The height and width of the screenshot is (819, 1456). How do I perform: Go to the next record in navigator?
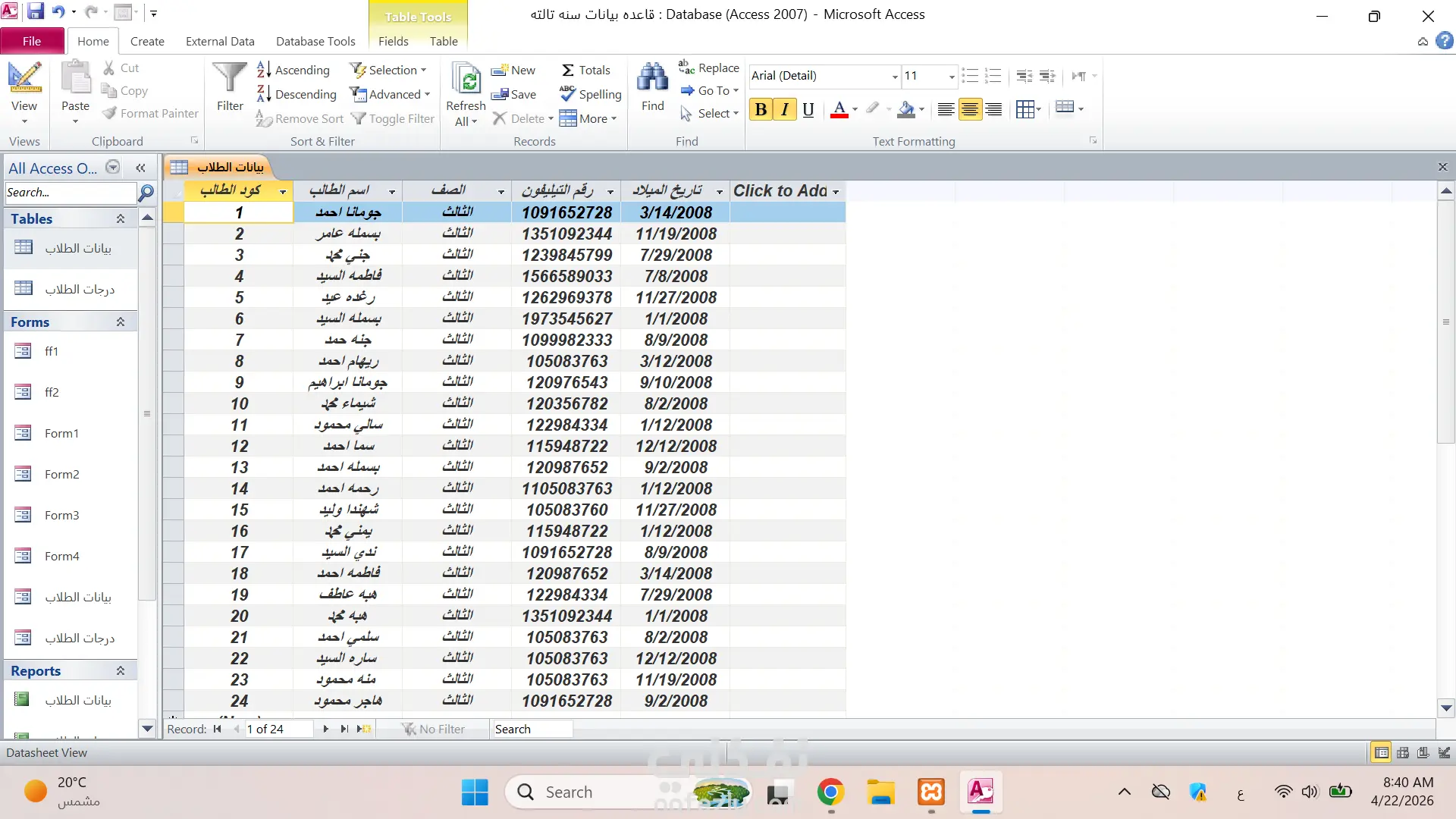click(x=325, y=729)
